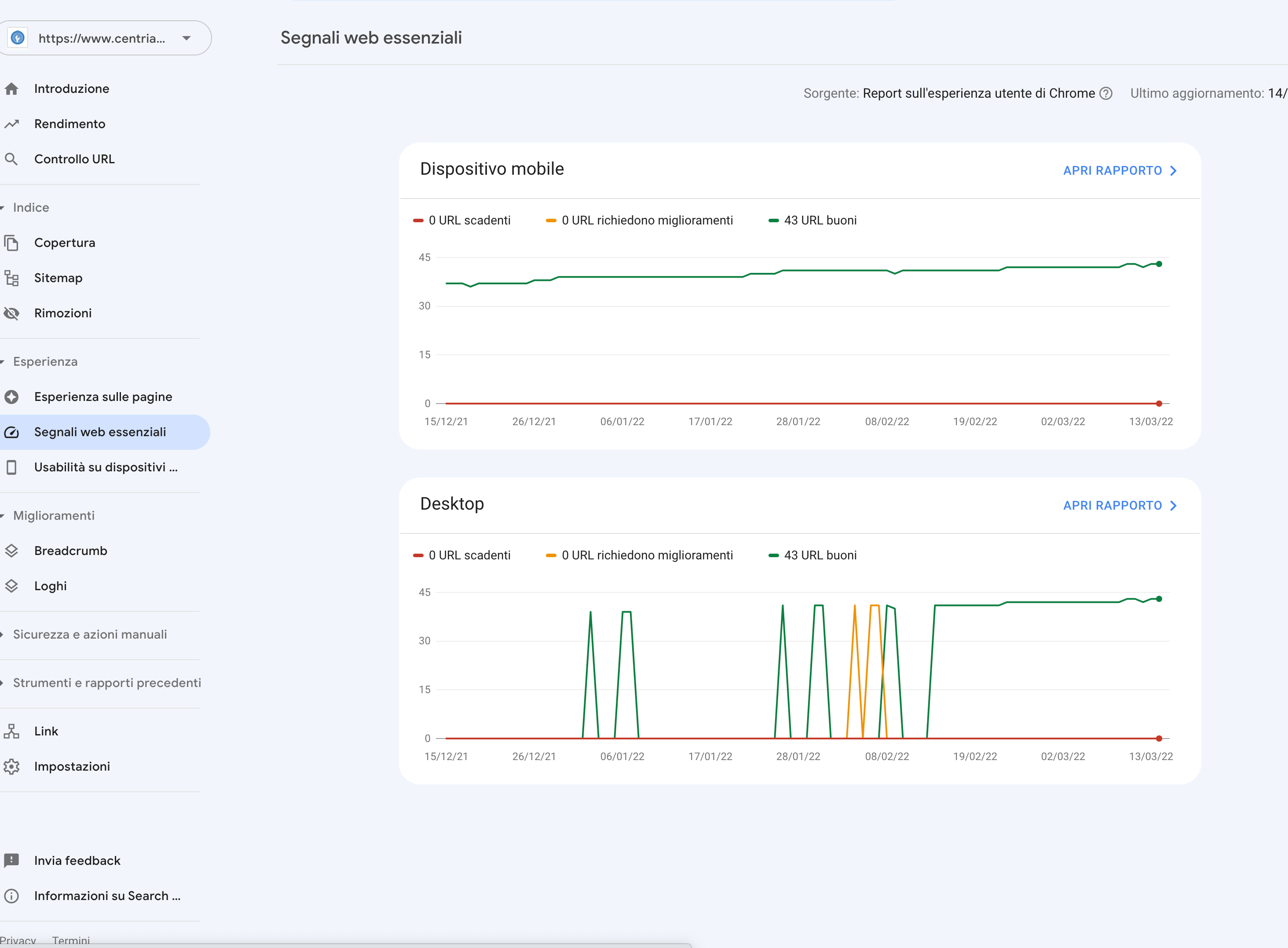
Task: Open the property selector dropdown arrow
Action: coord(187,38)
